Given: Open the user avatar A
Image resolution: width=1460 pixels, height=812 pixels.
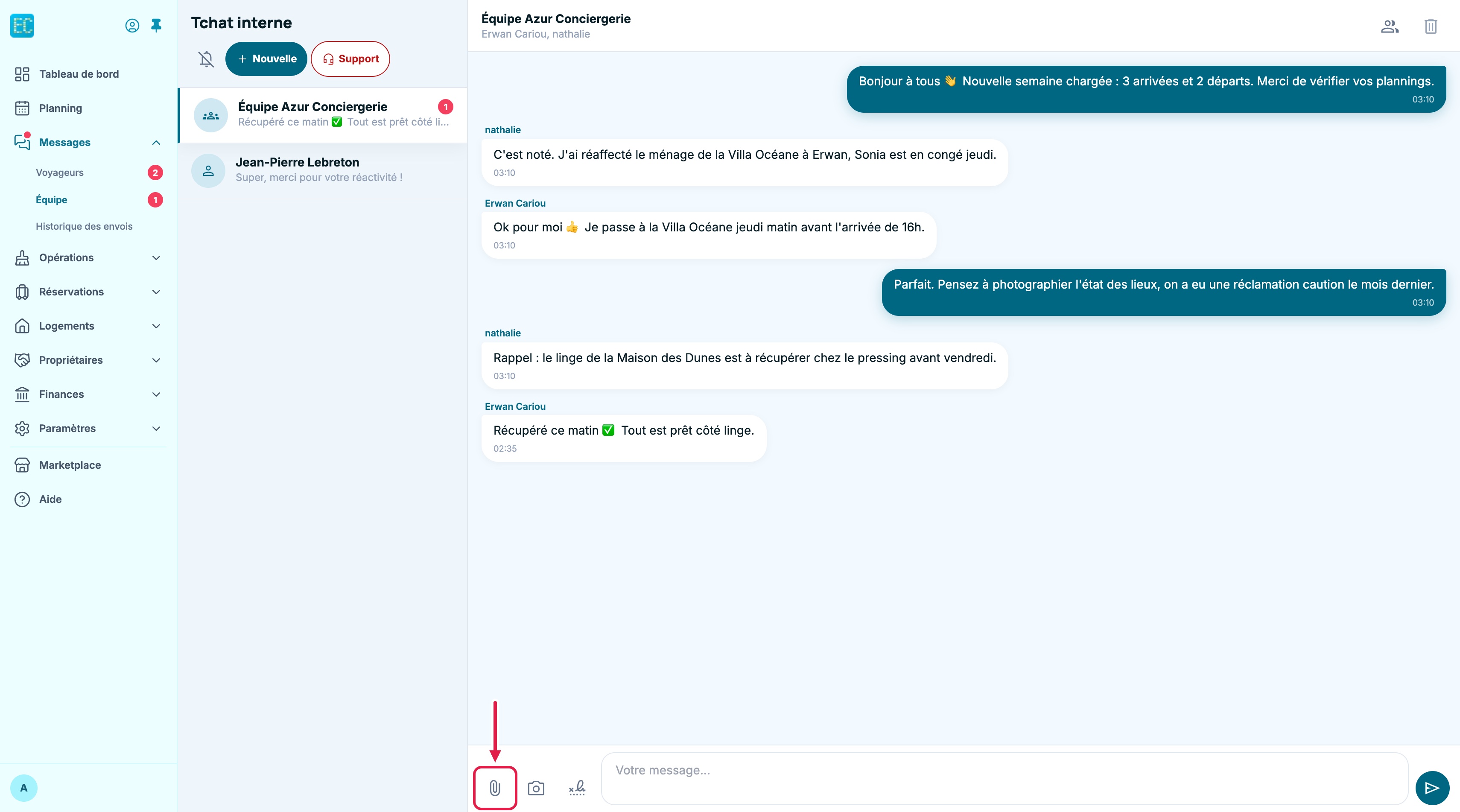Looking at the screenshot, I should click(24, 788).
